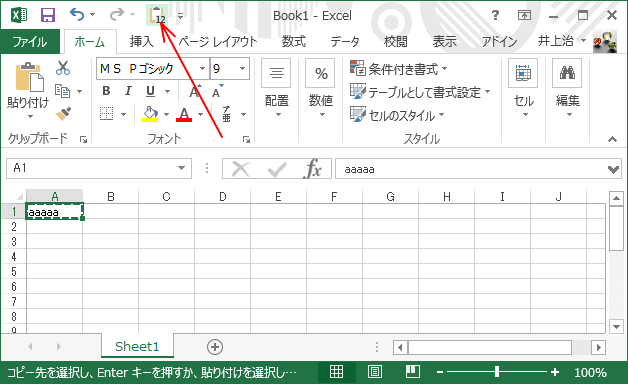Open the 編集 editing group with binoculars
628x384 pixels.
(x=568, y=89)
